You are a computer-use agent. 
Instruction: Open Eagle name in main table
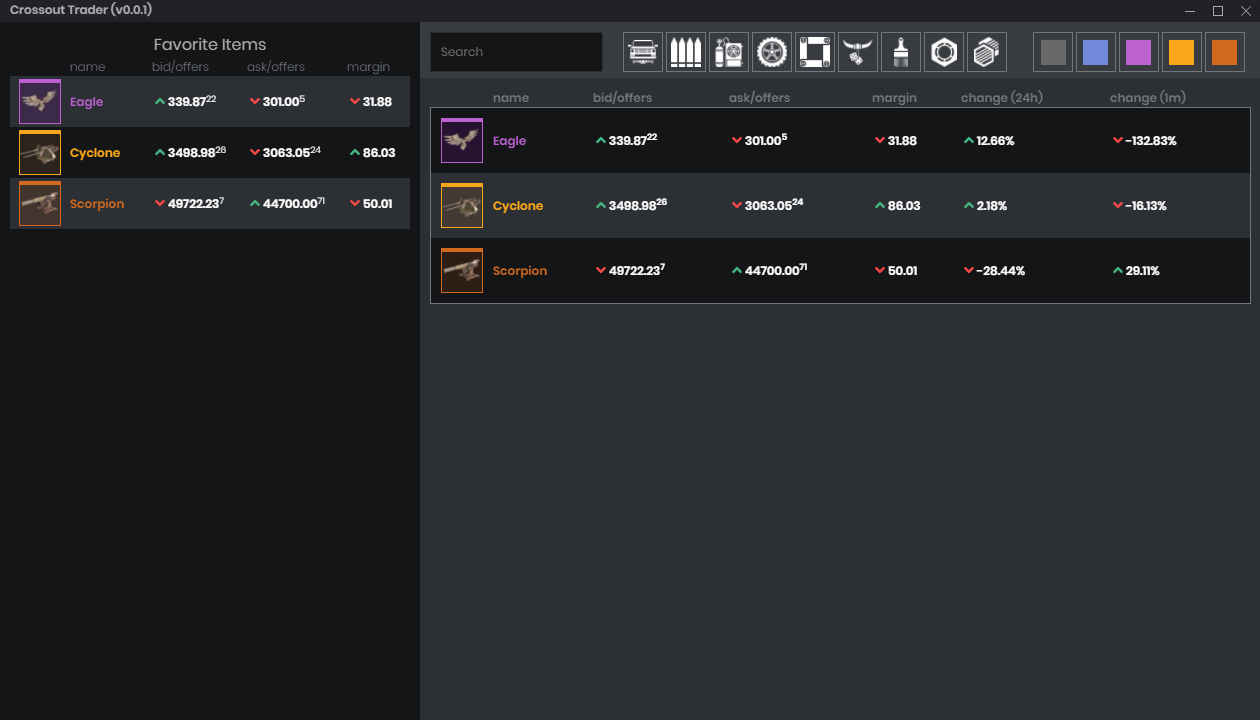pyautogui.click(x=510, y=141)
